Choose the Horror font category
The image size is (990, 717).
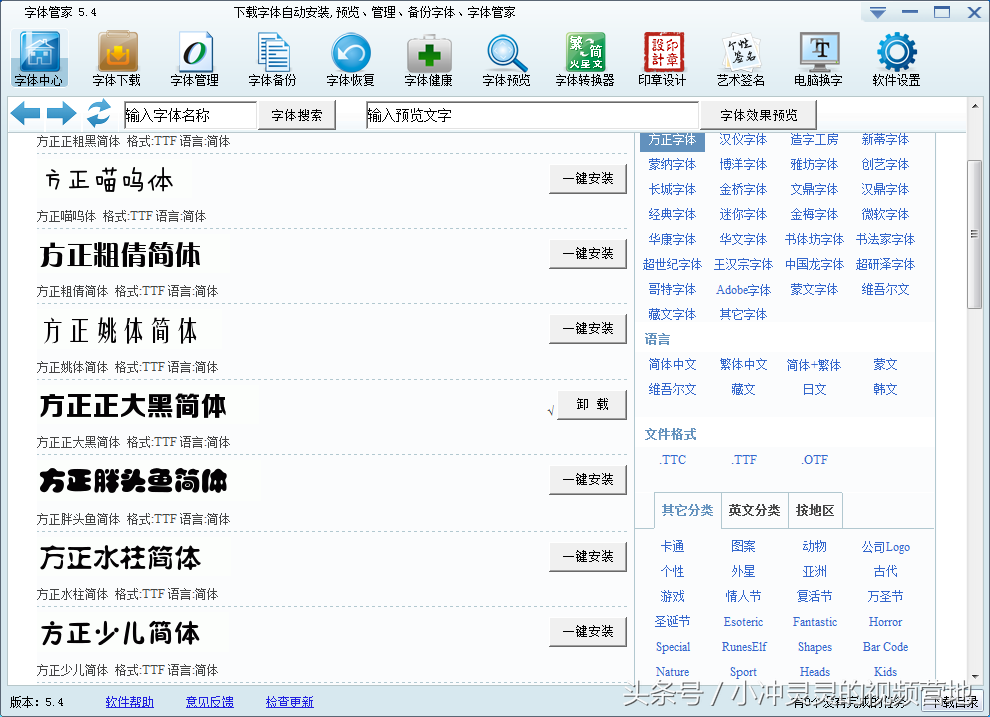(885, 622)
